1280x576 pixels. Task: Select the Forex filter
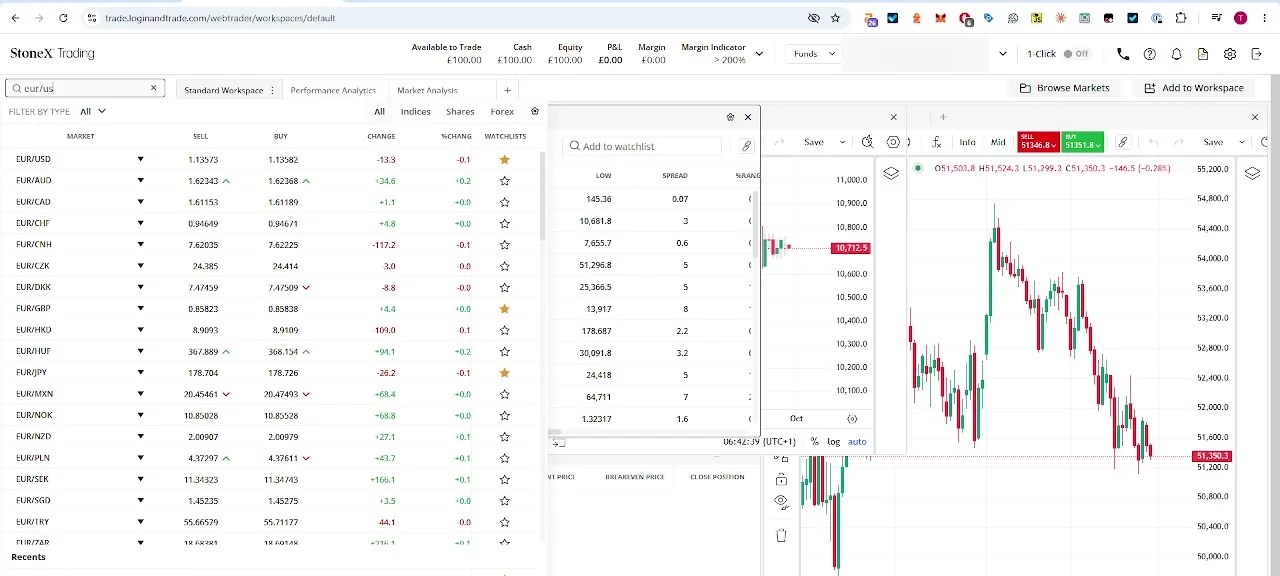point(502,112)
